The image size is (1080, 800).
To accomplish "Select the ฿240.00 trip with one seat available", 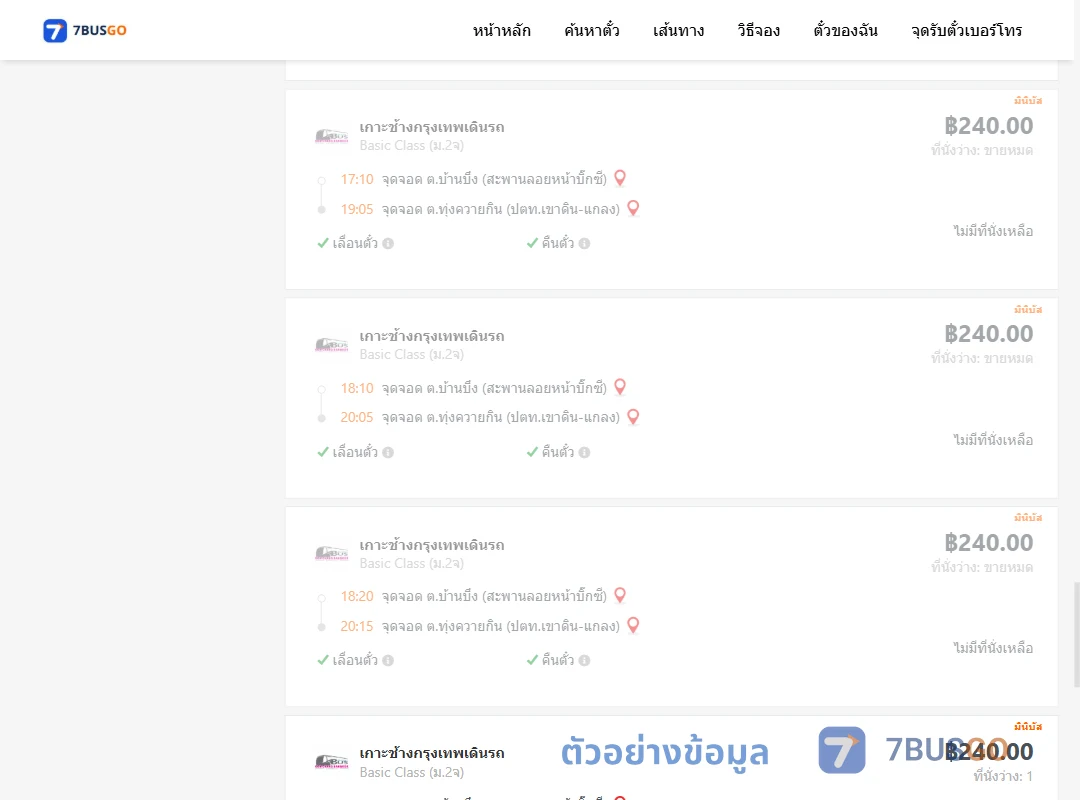I will coord(672,758).
